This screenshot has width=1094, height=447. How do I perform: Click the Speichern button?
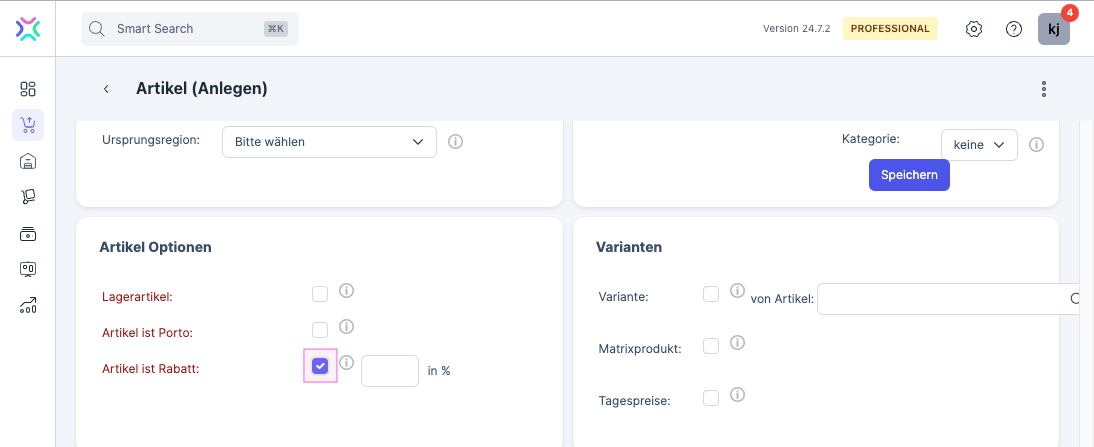[908, 175]
